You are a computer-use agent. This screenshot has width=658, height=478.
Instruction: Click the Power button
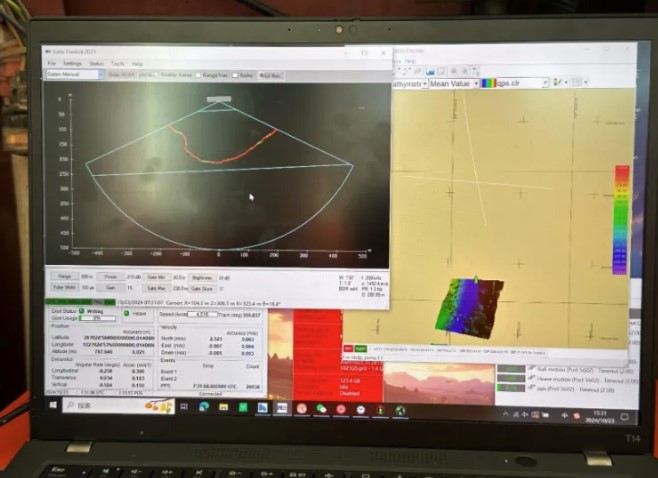(111, 277)
